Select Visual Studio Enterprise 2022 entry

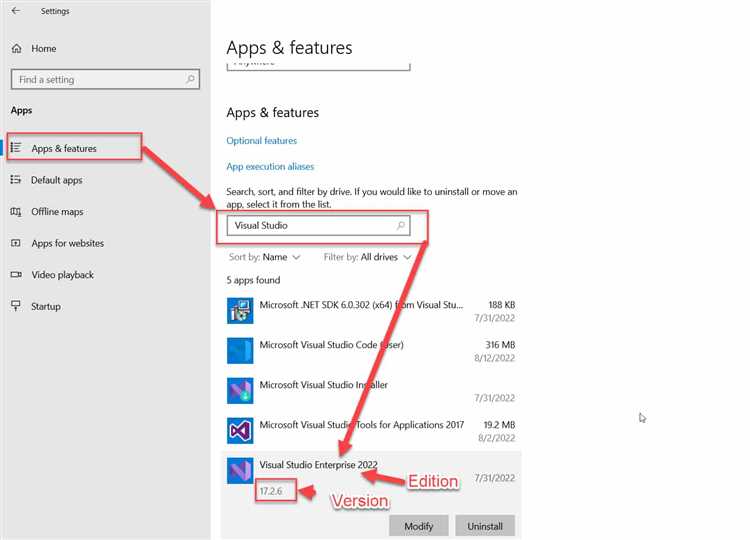371,495
